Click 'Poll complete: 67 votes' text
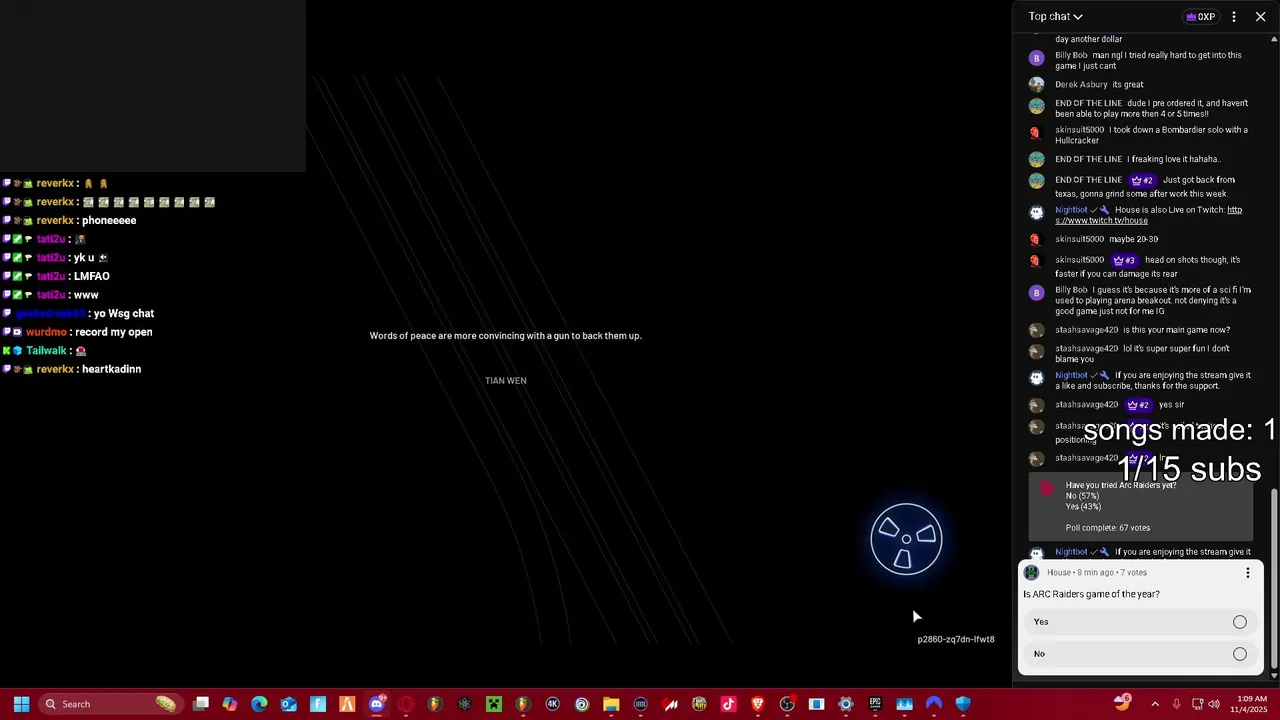This screenshot has width=1280, height=720. click(x=1107, y=528)
